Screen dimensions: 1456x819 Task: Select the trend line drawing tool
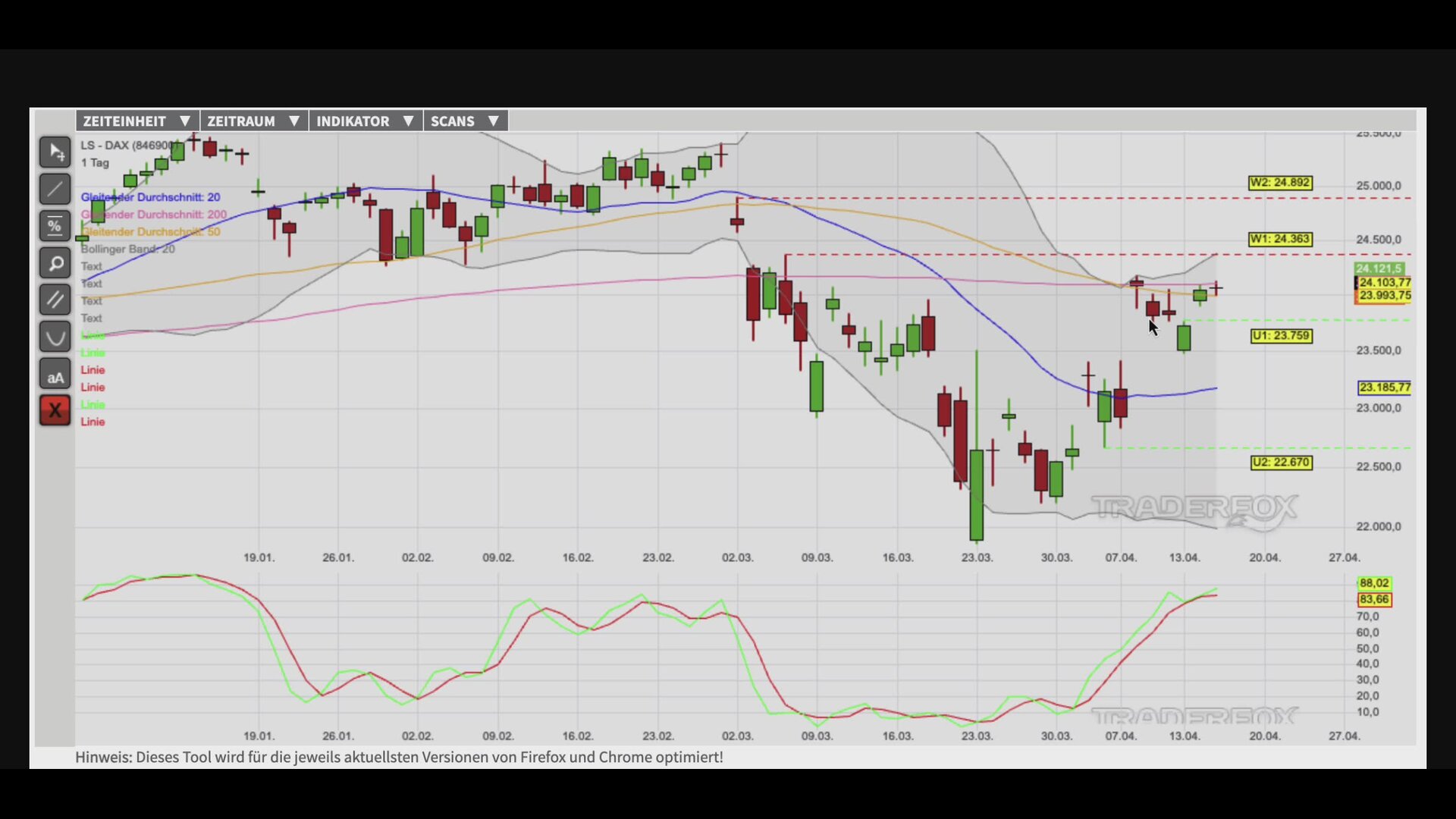(55, 189)
